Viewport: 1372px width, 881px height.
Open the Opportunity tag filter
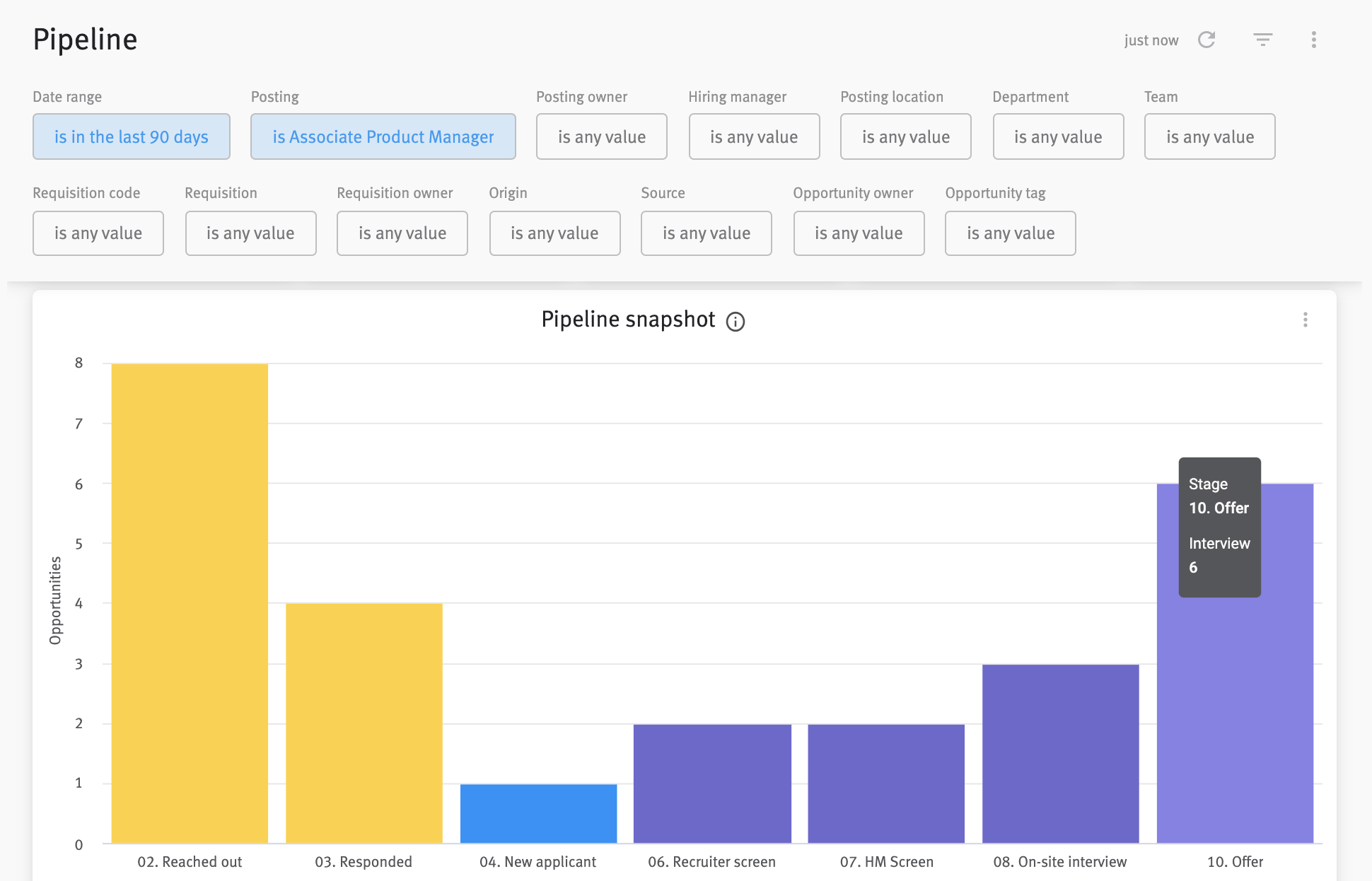[x=1010, y=233]
